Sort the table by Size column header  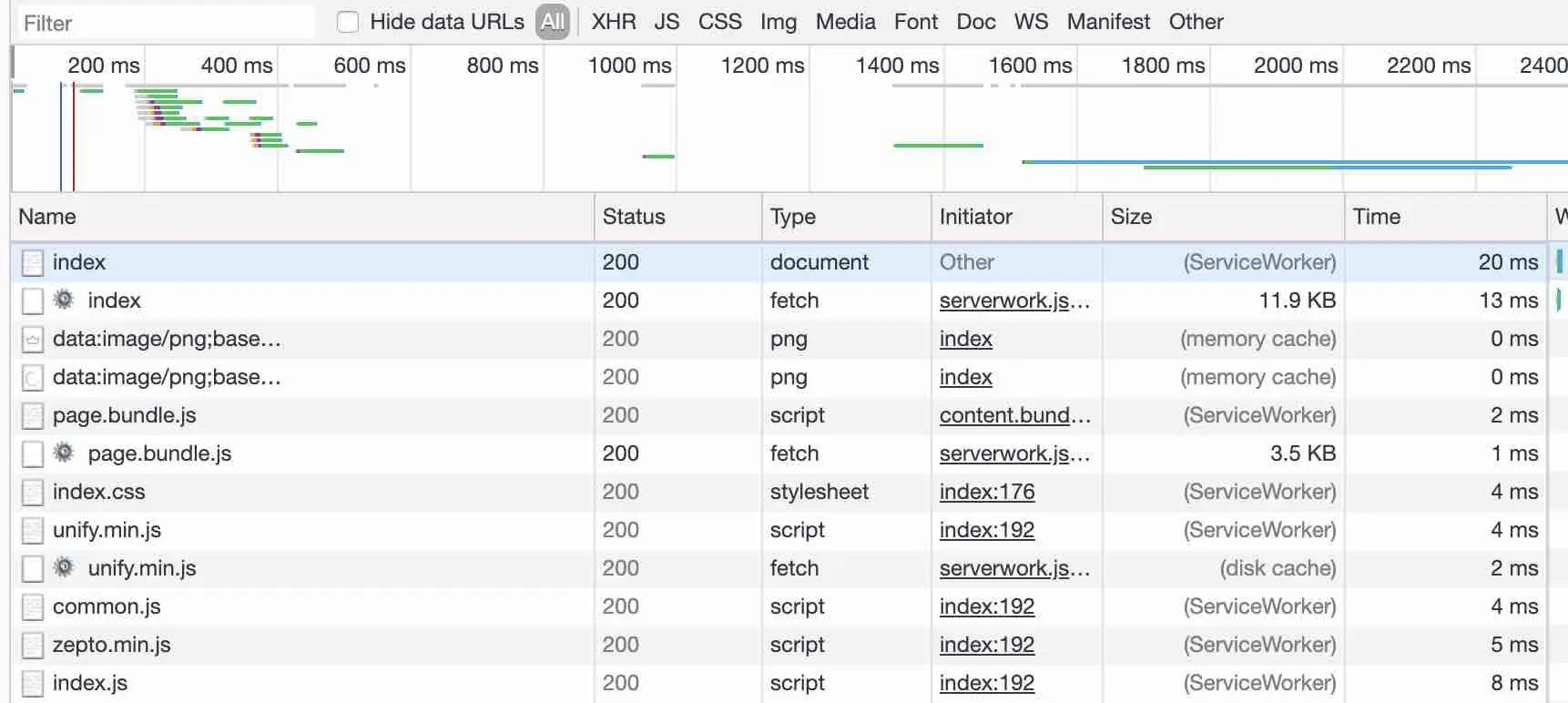(x=1131, y=217)
